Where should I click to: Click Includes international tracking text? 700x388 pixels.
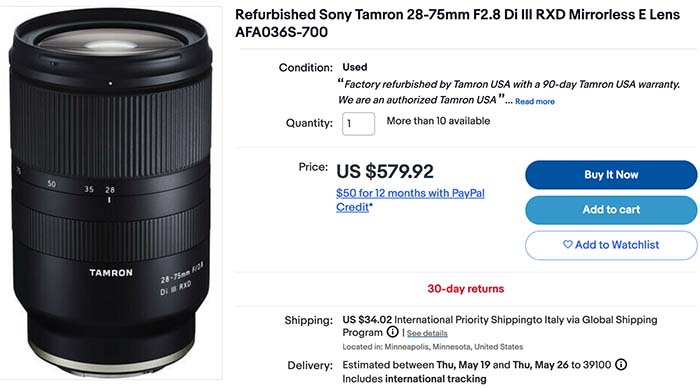pyautogui.click(x=414, y=379)
